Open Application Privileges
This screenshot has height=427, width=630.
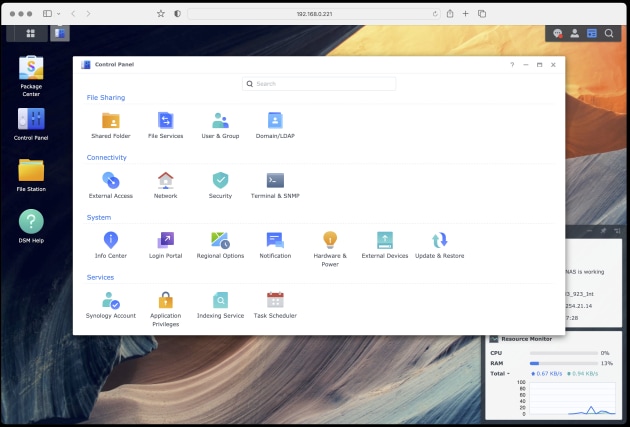pyautogui.click(x=166, y=309)
